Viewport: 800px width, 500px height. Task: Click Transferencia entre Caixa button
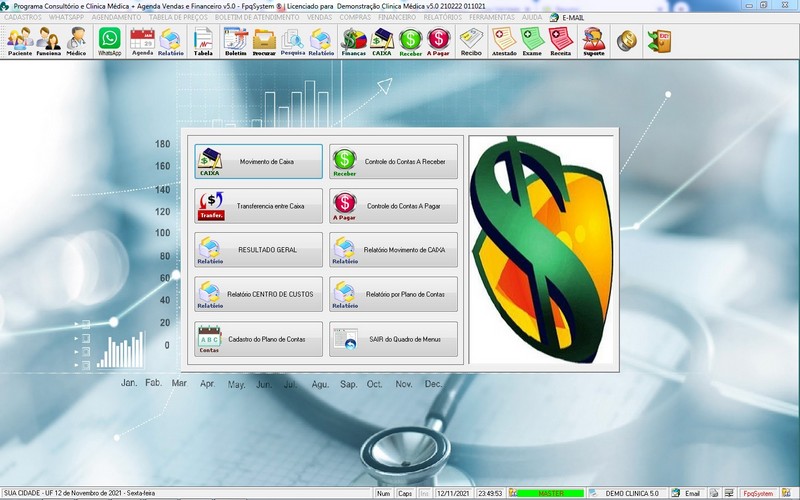259,205
